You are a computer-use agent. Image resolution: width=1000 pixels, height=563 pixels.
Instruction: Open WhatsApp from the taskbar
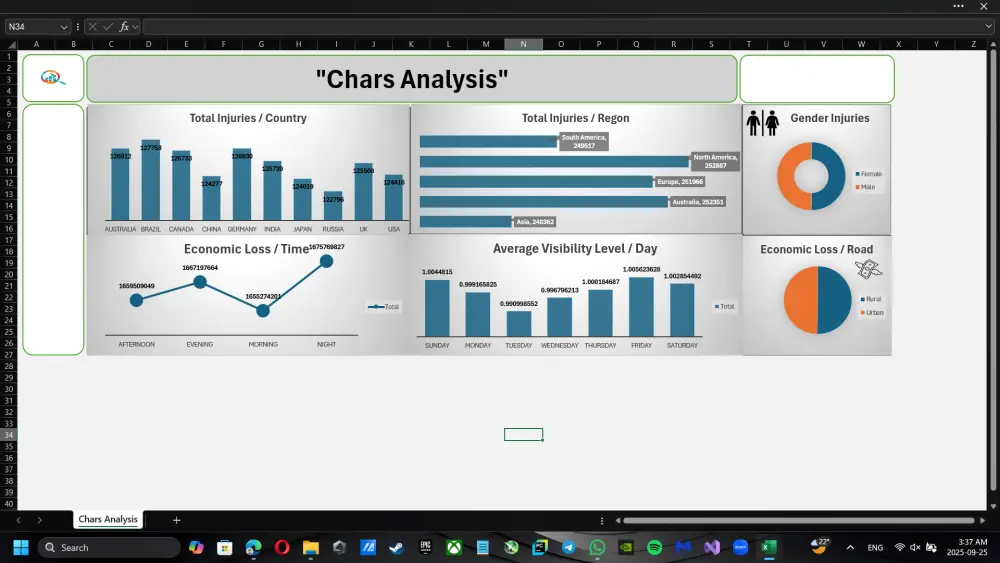[597, 548]
